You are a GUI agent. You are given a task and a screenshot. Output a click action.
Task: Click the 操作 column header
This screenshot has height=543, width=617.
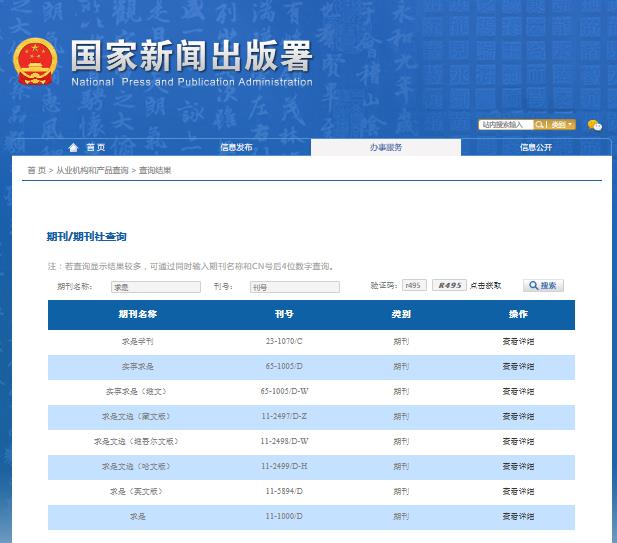point(518,314)
